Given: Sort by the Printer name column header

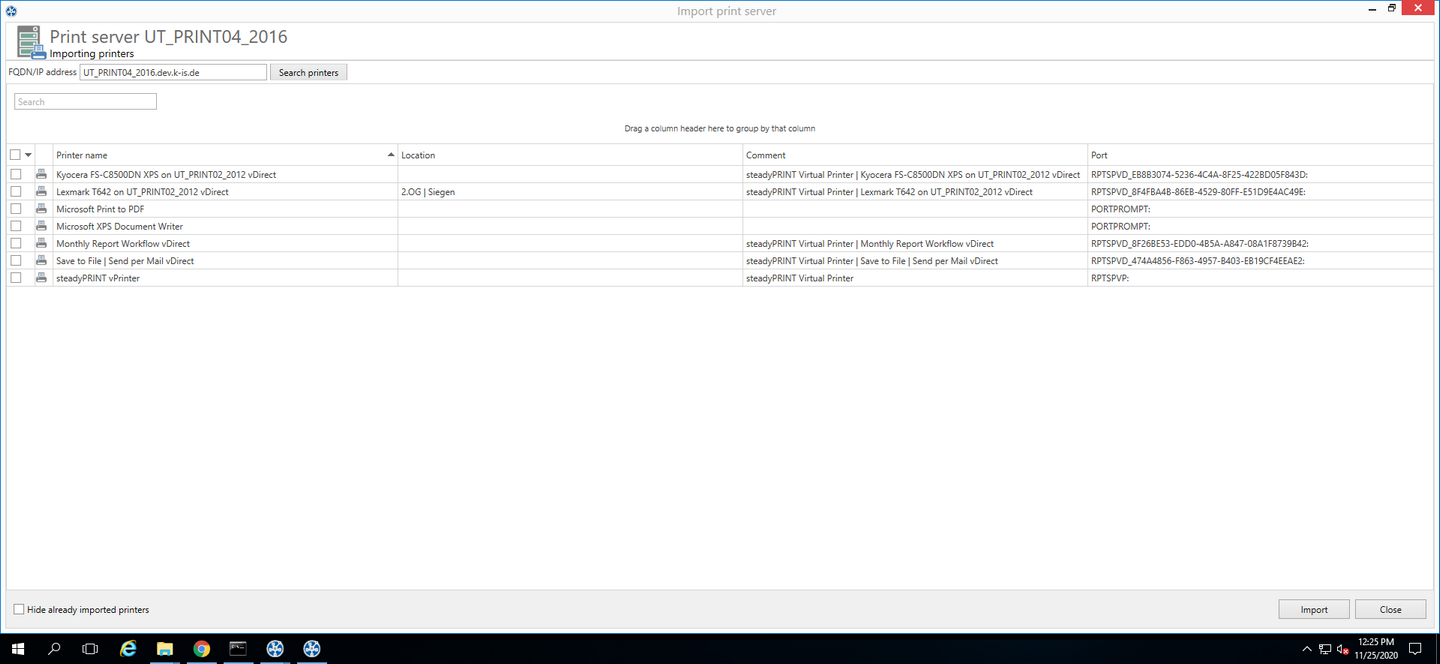Looking at the screenshot, I should tap(225, 155).
